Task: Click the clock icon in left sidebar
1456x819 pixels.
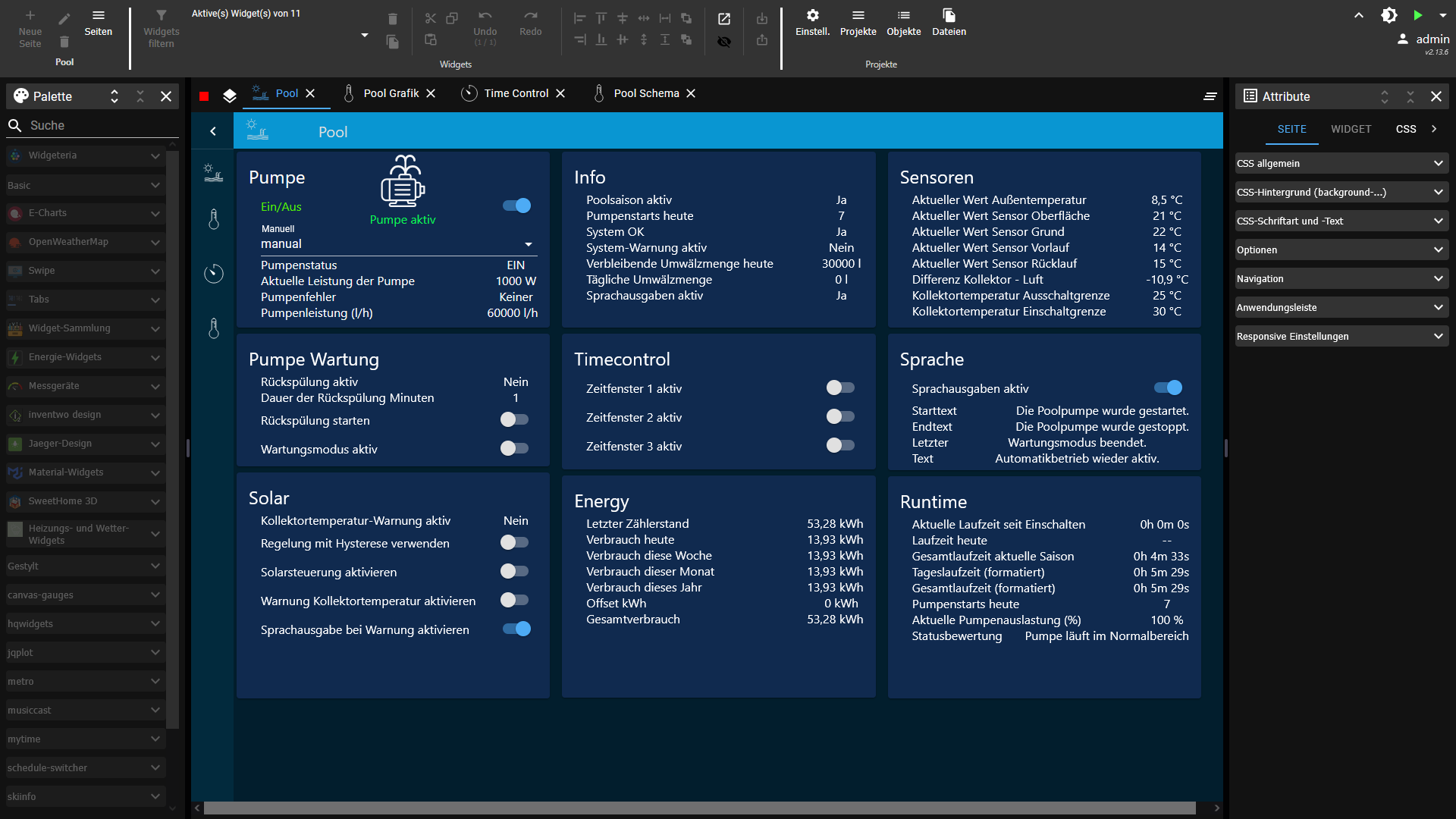Action: pos(214,274)
